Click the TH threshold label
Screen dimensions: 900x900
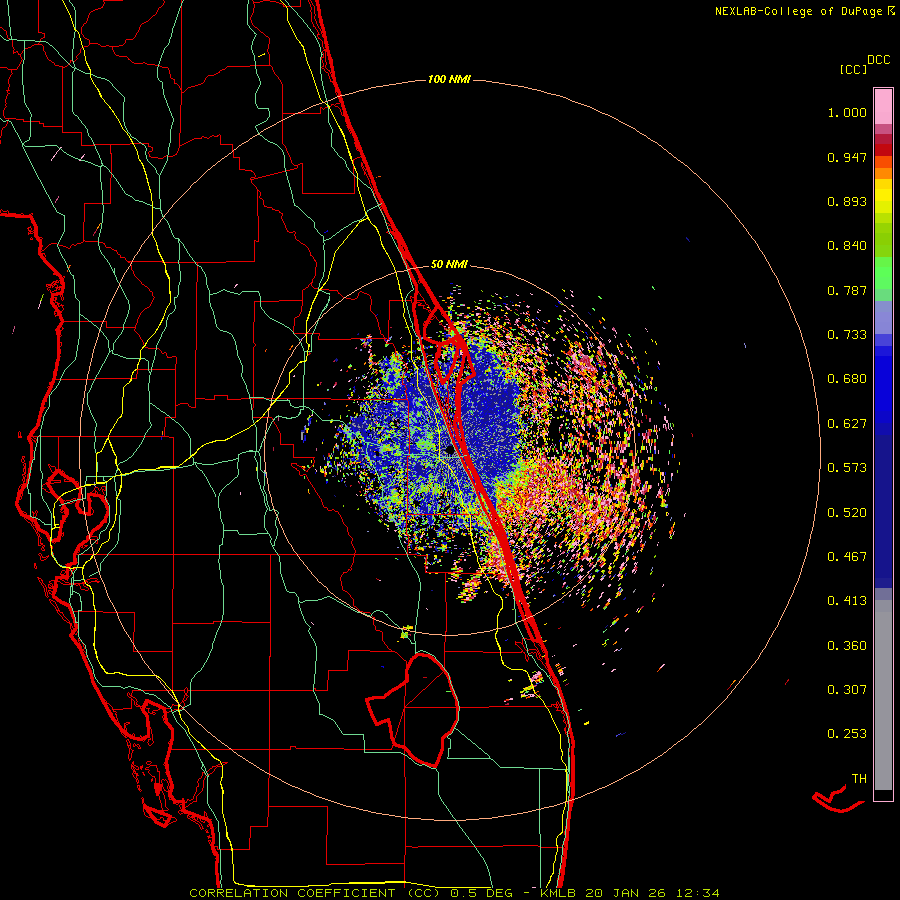(859, 779)
